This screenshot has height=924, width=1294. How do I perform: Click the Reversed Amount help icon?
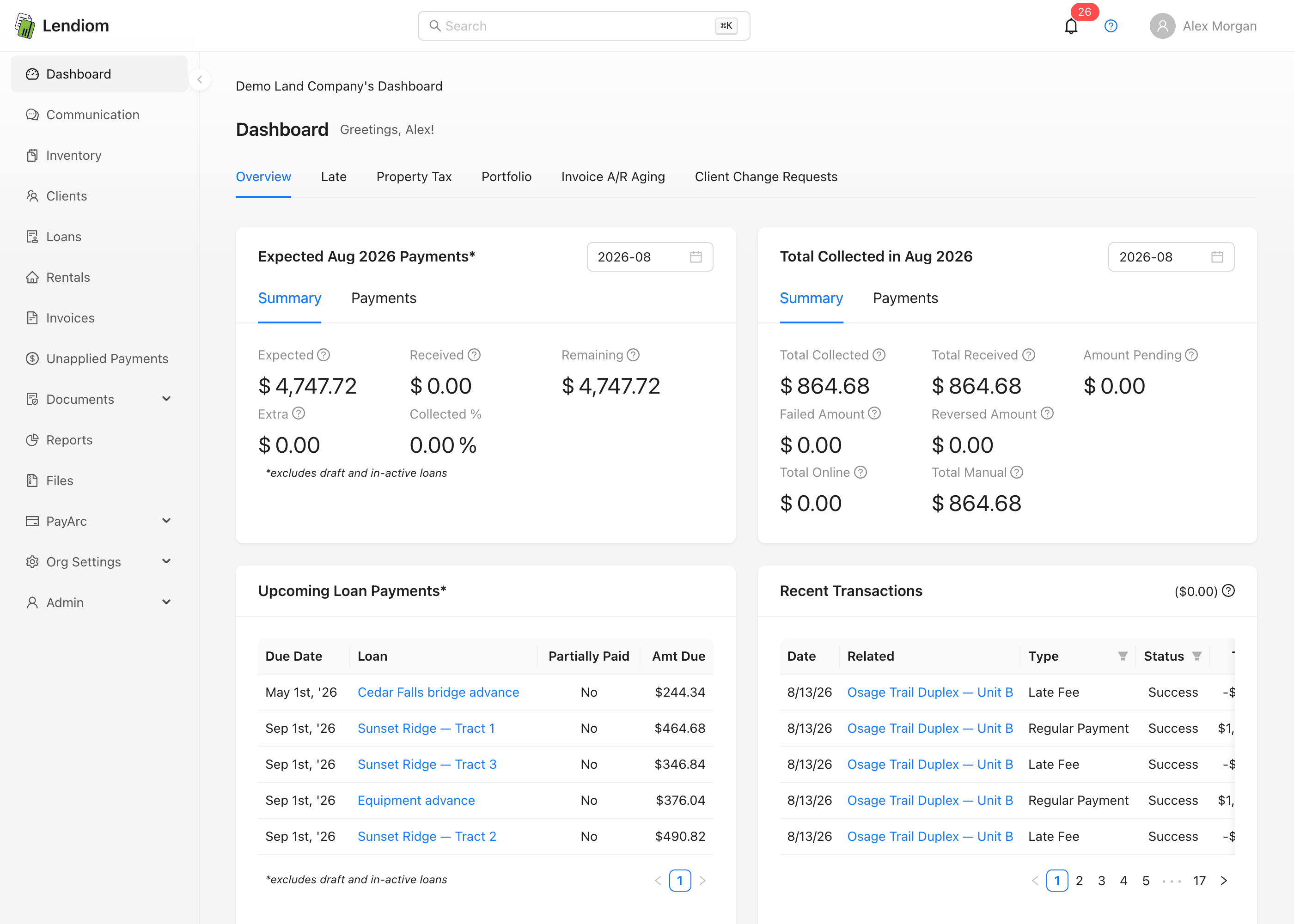tap(1047, 413)
